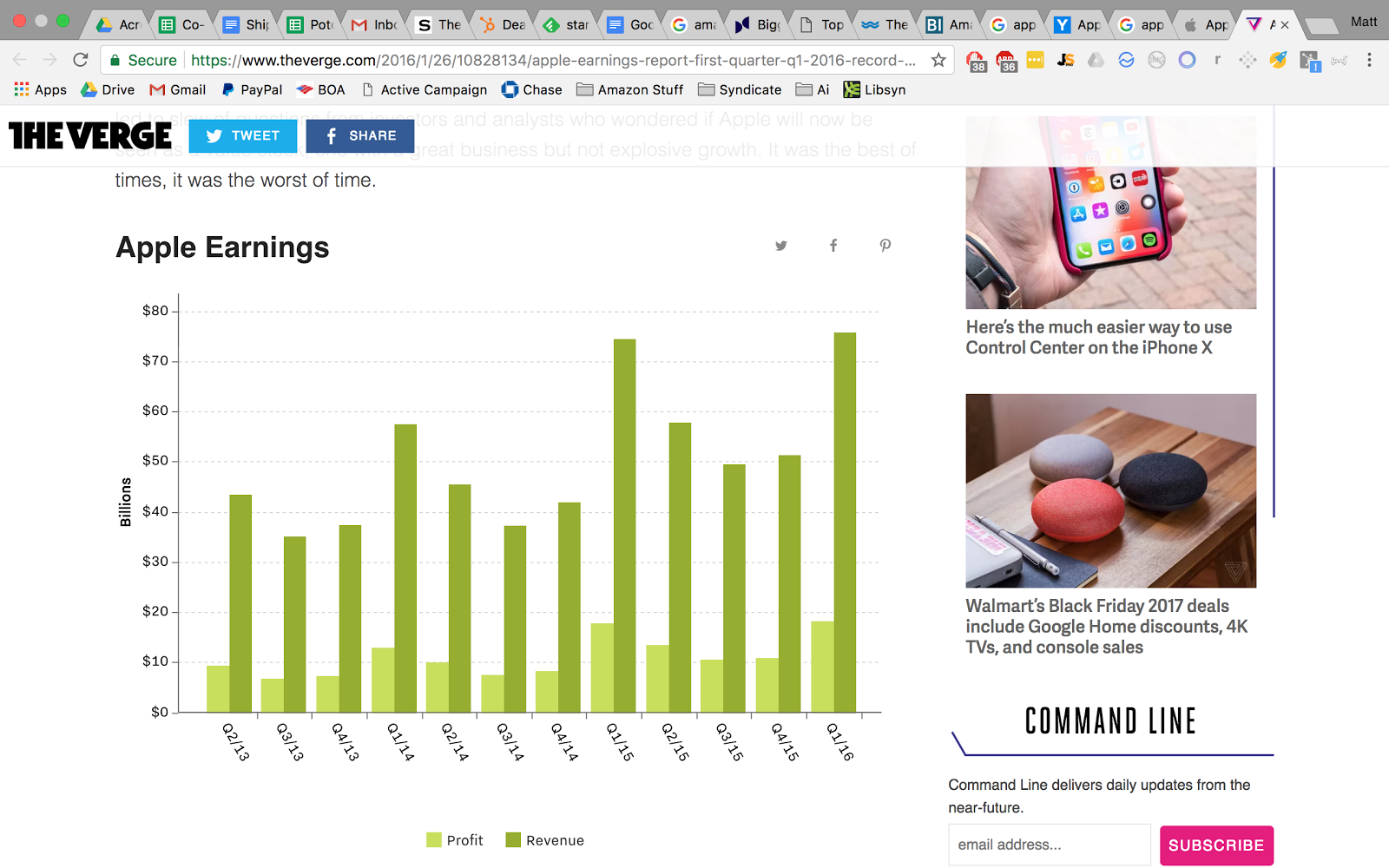1389x868 pixels.
Task: Click the gray Google Drive extension icon
Action: coord(1096,60)
